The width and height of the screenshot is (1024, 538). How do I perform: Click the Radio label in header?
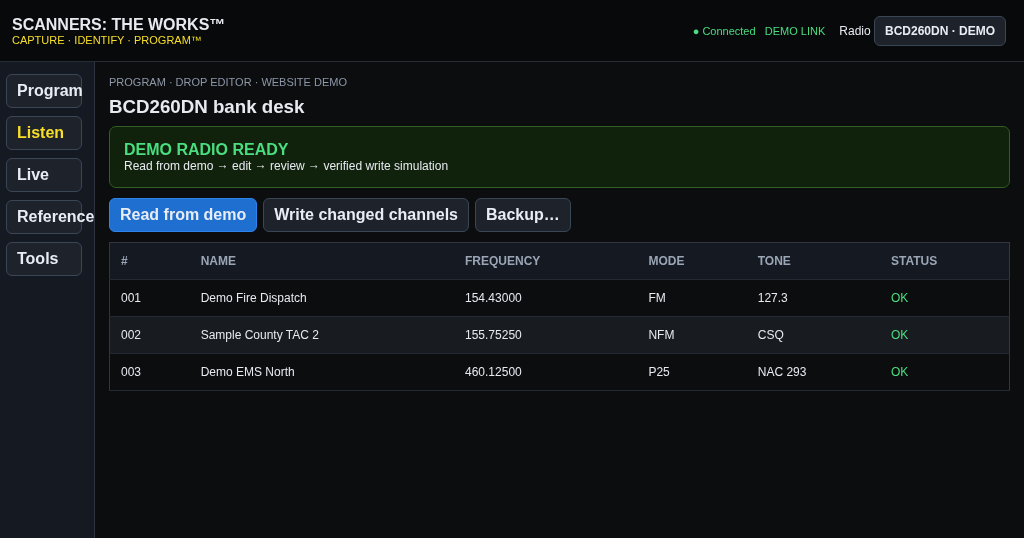[855, 31]
